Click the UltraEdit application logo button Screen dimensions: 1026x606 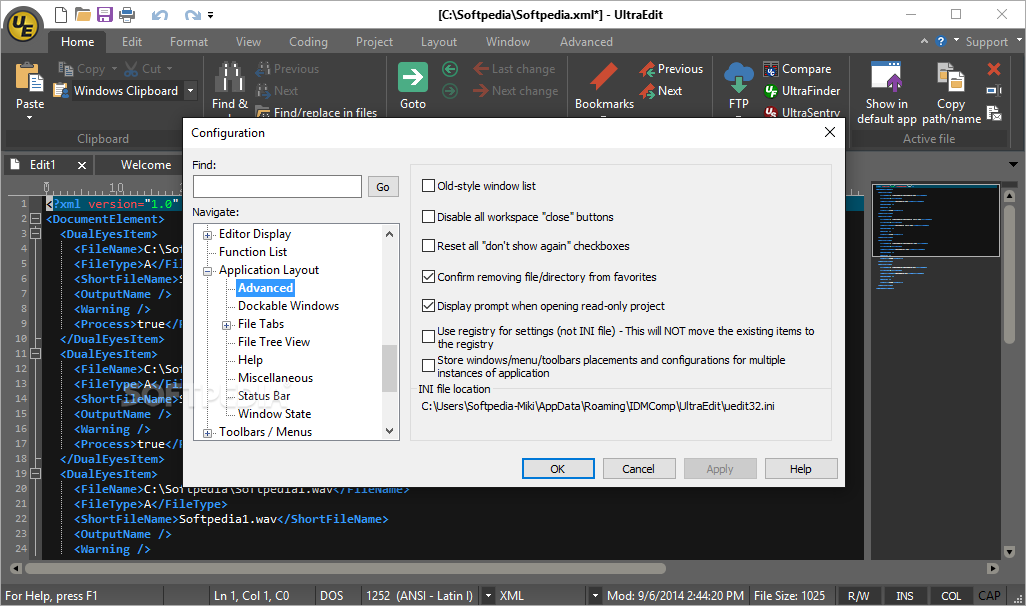click(24, 26)
